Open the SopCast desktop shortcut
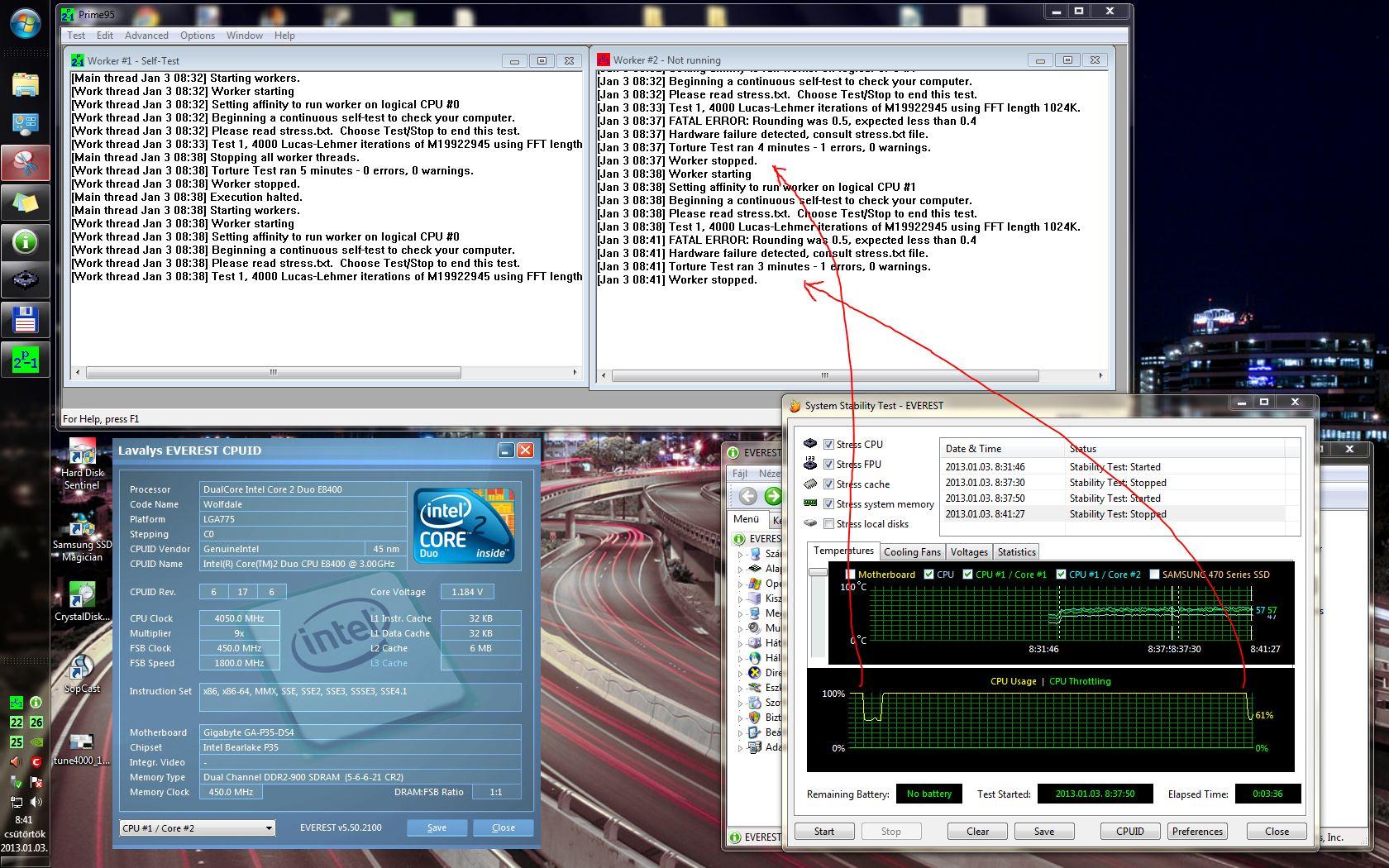Viewport: 1389px width, 868px height. tap(82, 672)
